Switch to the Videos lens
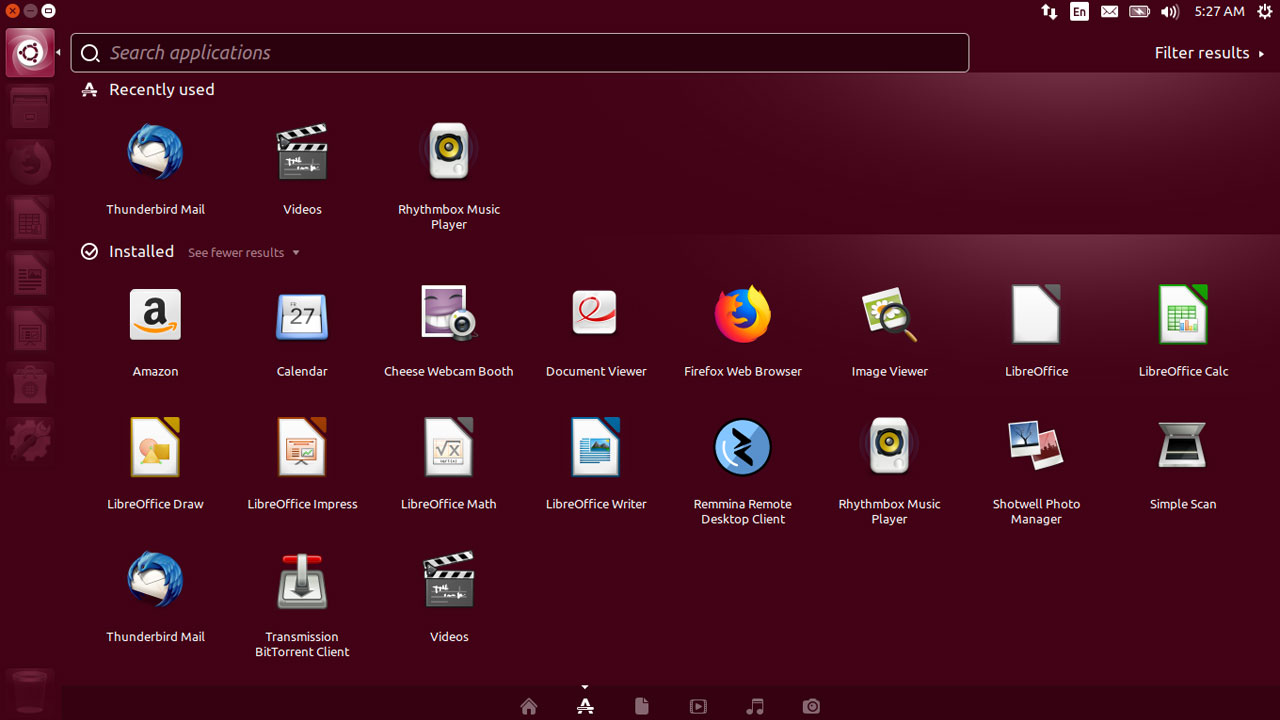Image resolution: width=1280 pixels, height=720 pixels. tap(698, 706)
